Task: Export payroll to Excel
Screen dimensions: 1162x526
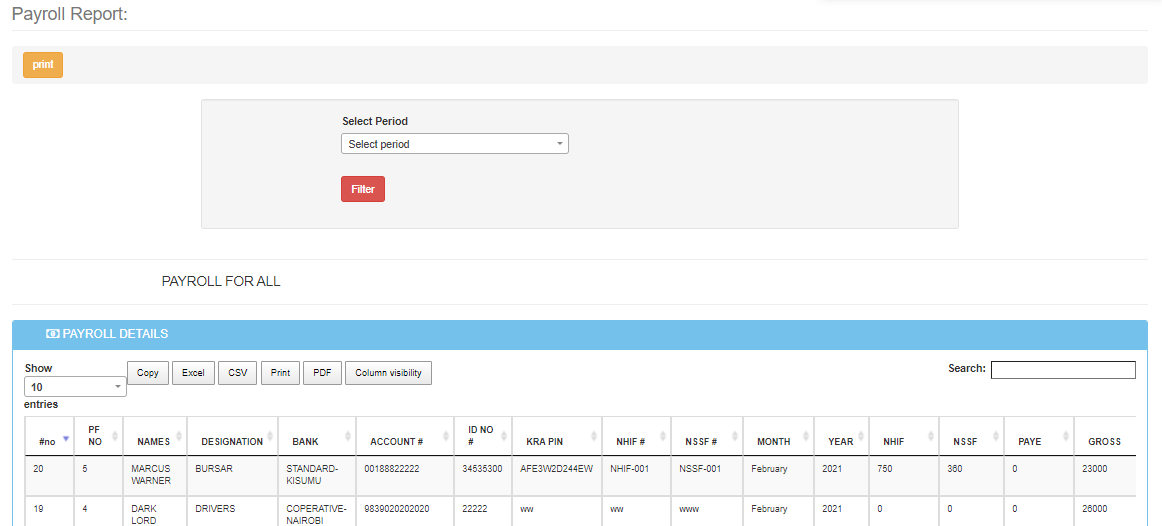Action: [193, 373]
